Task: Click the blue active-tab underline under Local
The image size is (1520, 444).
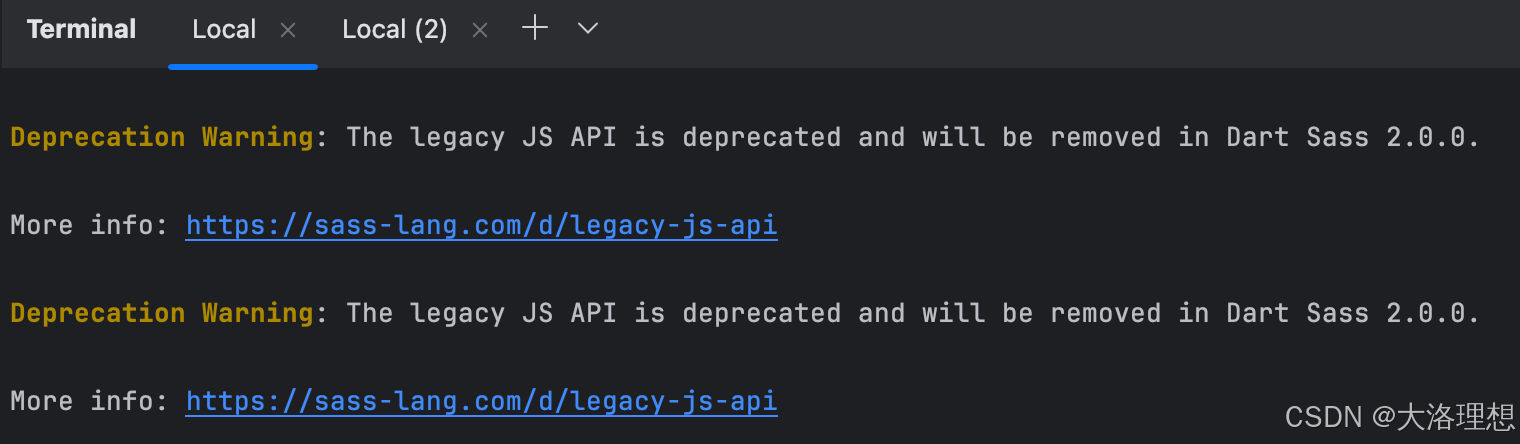Action: [243, 66]
